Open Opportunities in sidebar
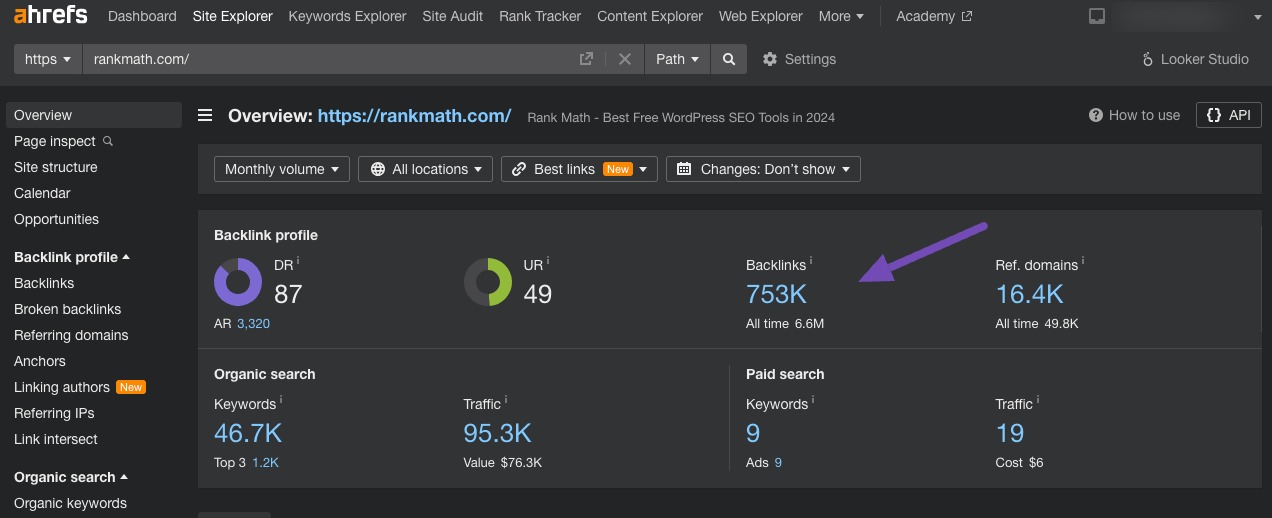Screen dimensions: 1272x518 click(x=56, y=219)
